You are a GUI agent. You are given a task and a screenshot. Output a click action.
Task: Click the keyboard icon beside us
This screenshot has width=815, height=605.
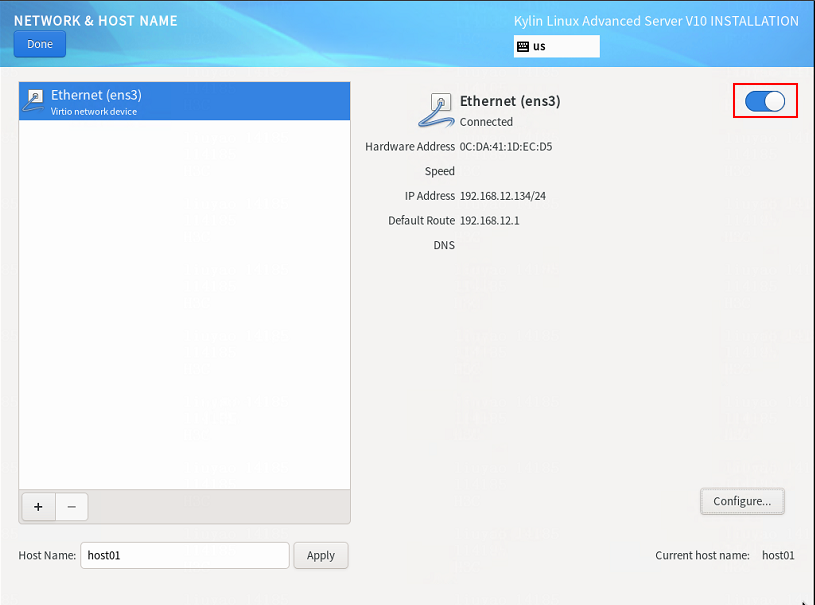tap(523, 47)
